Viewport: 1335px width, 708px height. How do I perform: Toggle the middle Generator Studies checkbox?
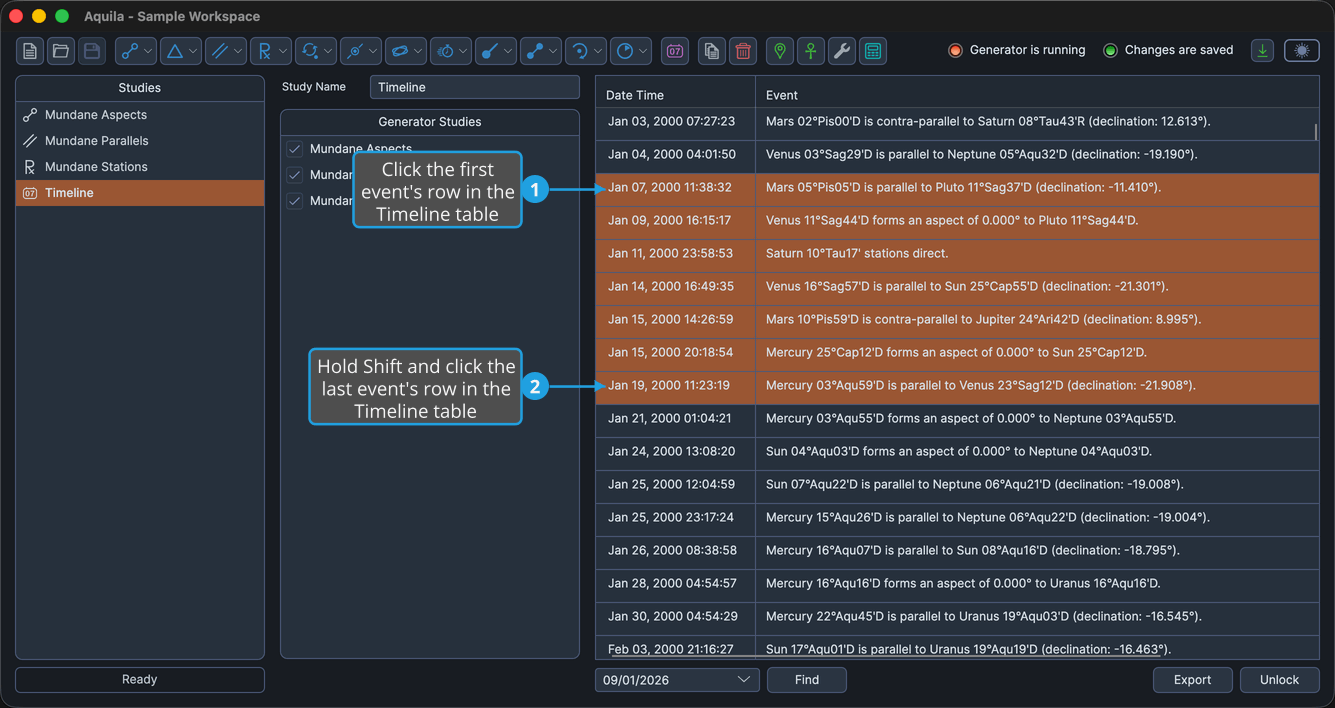point(295,175)
